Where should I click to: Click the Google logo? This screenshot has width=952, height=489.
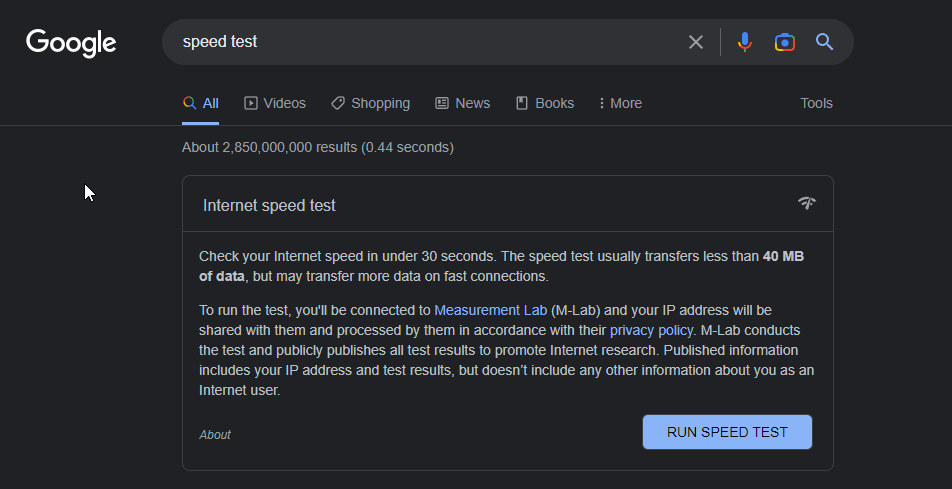71,43
